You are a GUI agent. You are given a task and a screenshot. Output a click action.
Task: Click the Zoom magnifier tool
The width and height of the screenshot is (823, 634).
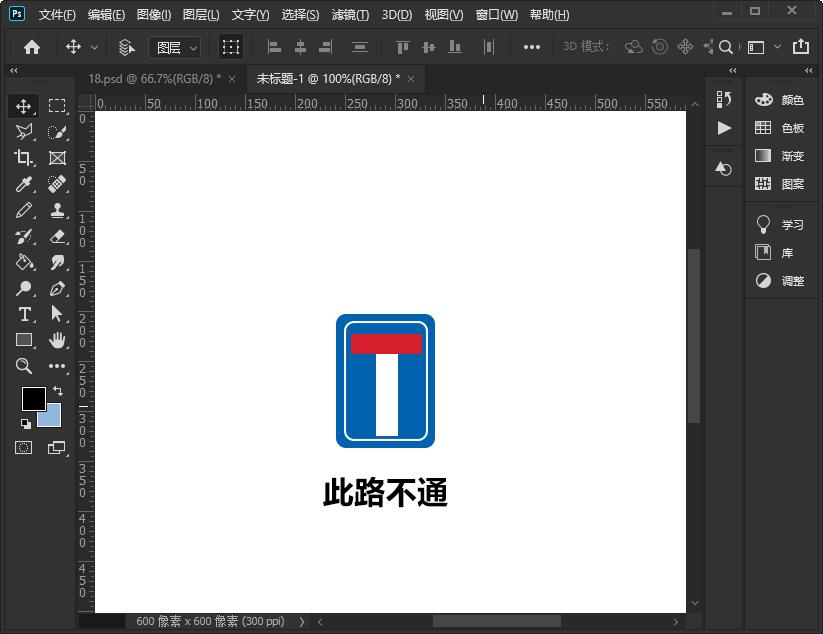click(24, 366)
